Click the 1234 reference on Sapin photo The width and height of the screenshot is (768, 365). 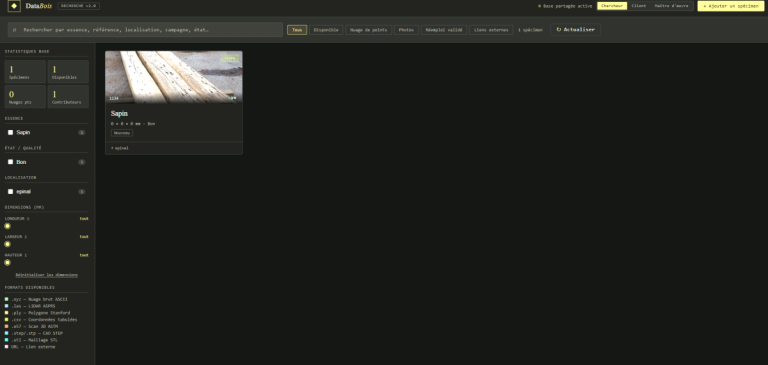(x=114, y=98)
